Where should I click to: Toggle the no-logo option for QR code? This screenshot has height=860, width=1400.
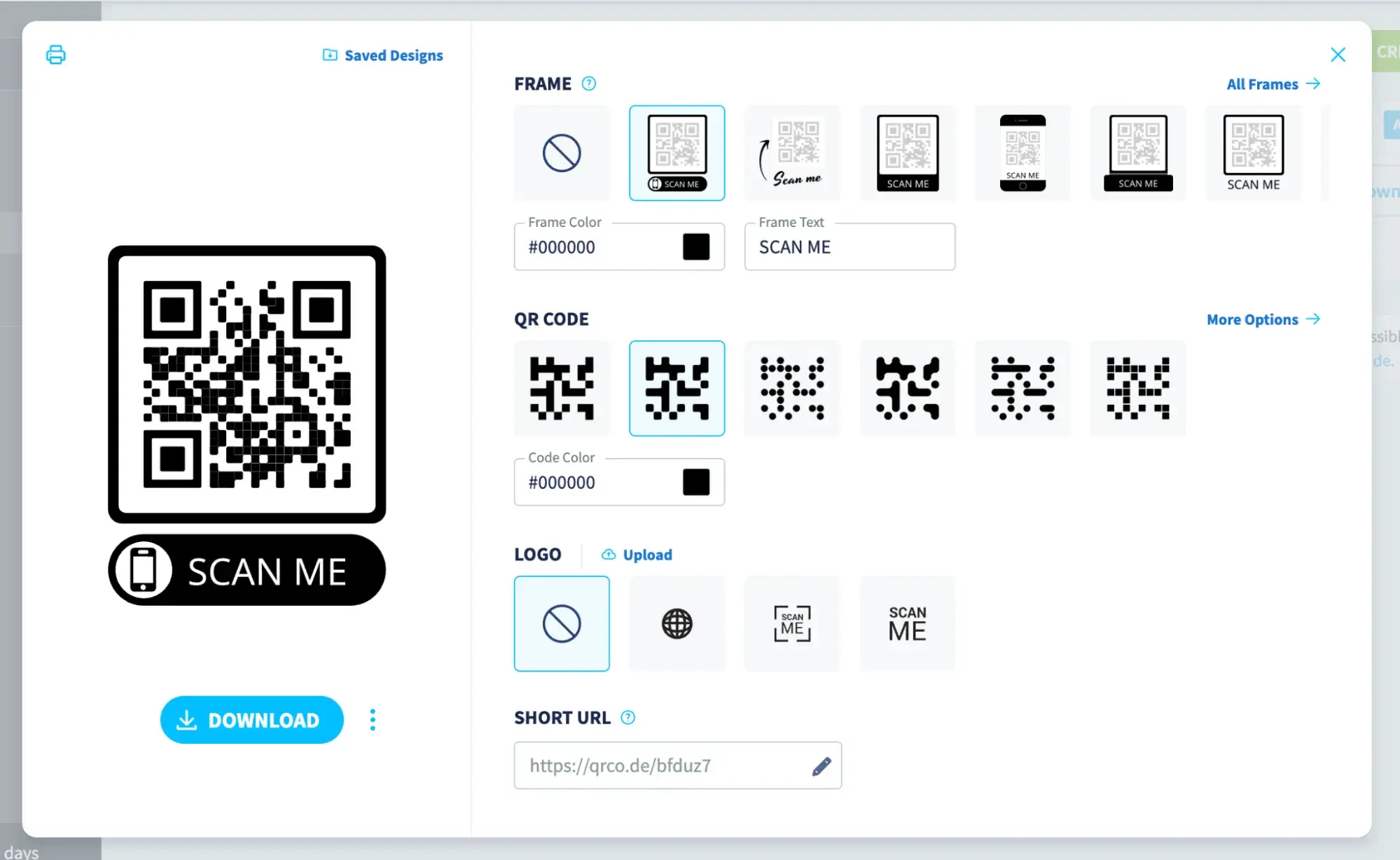pyautogui.click(x=561, y=623)
